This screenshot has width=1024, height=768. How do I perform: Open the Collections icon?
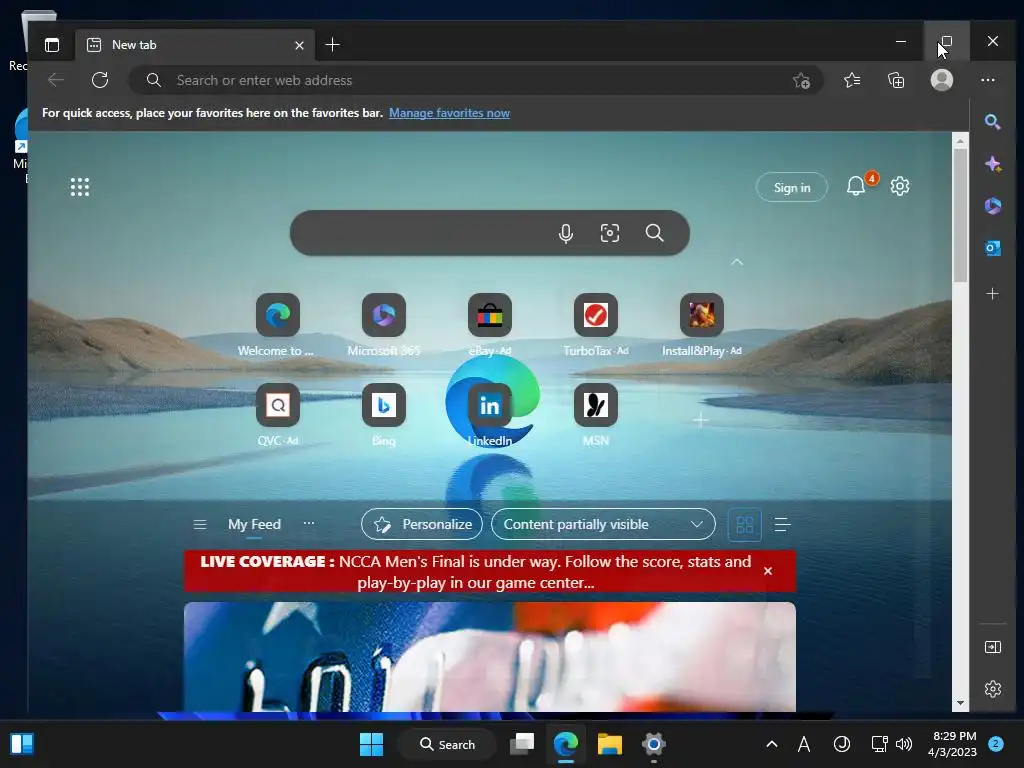896,80
